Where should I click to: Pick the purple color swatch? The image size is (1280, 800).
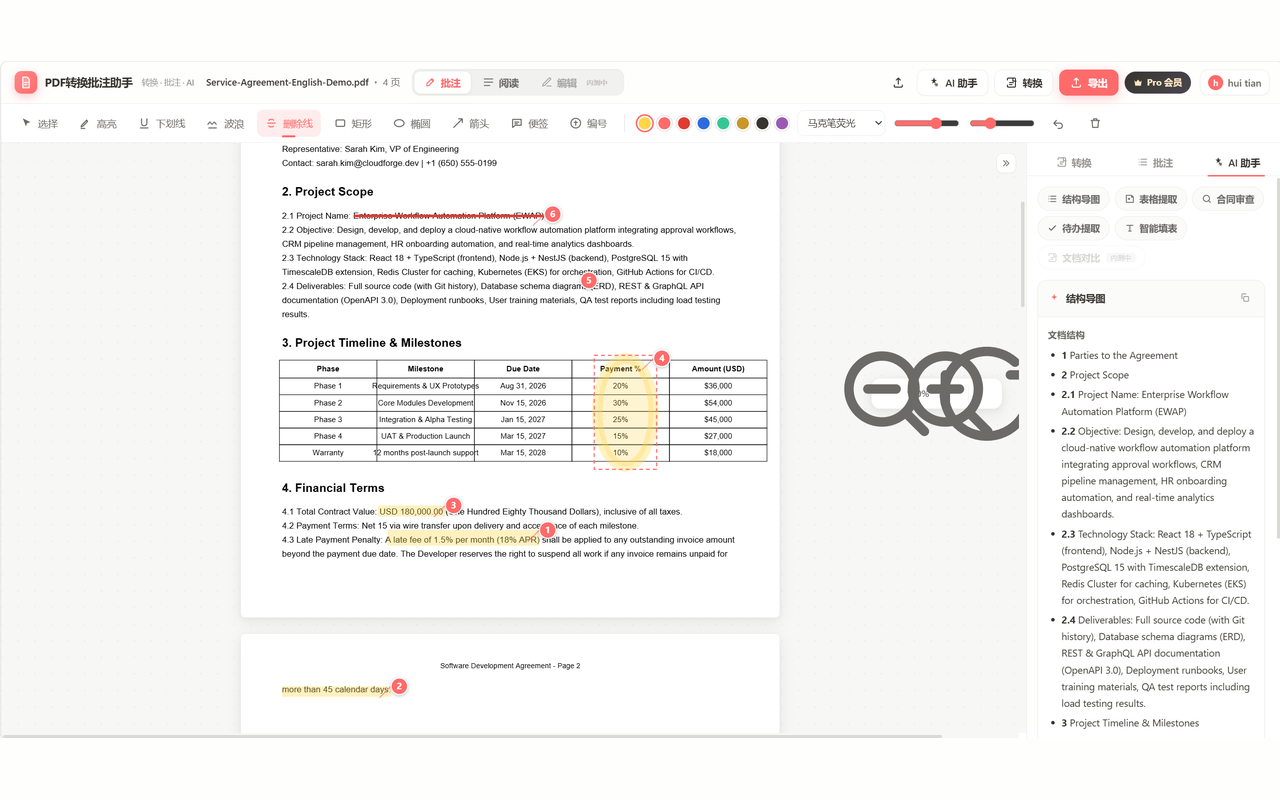tap(782, 123)
